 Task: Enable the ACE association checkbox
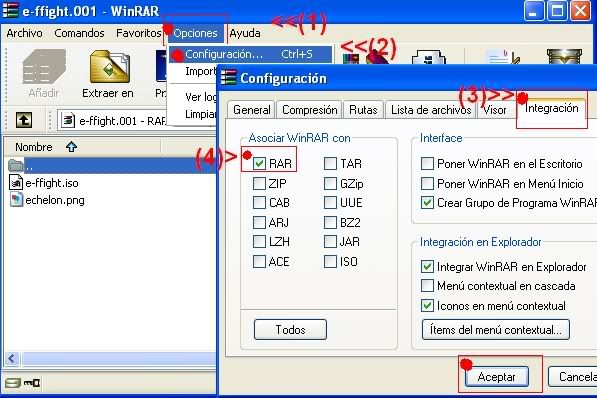(259, 261)
